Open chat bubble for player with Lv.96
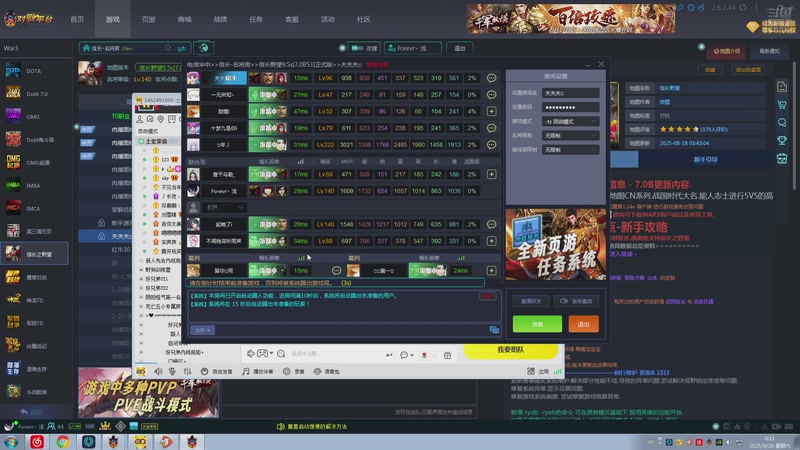This screenshot has height=450, width=800. (491, 78)
